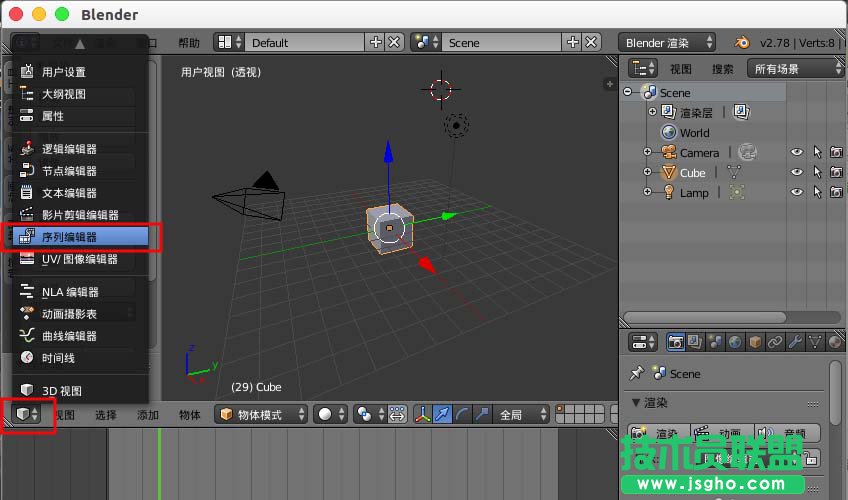Expand the Lamp tree node
This screenshot has height=500, width=848.
click(647, 192)
